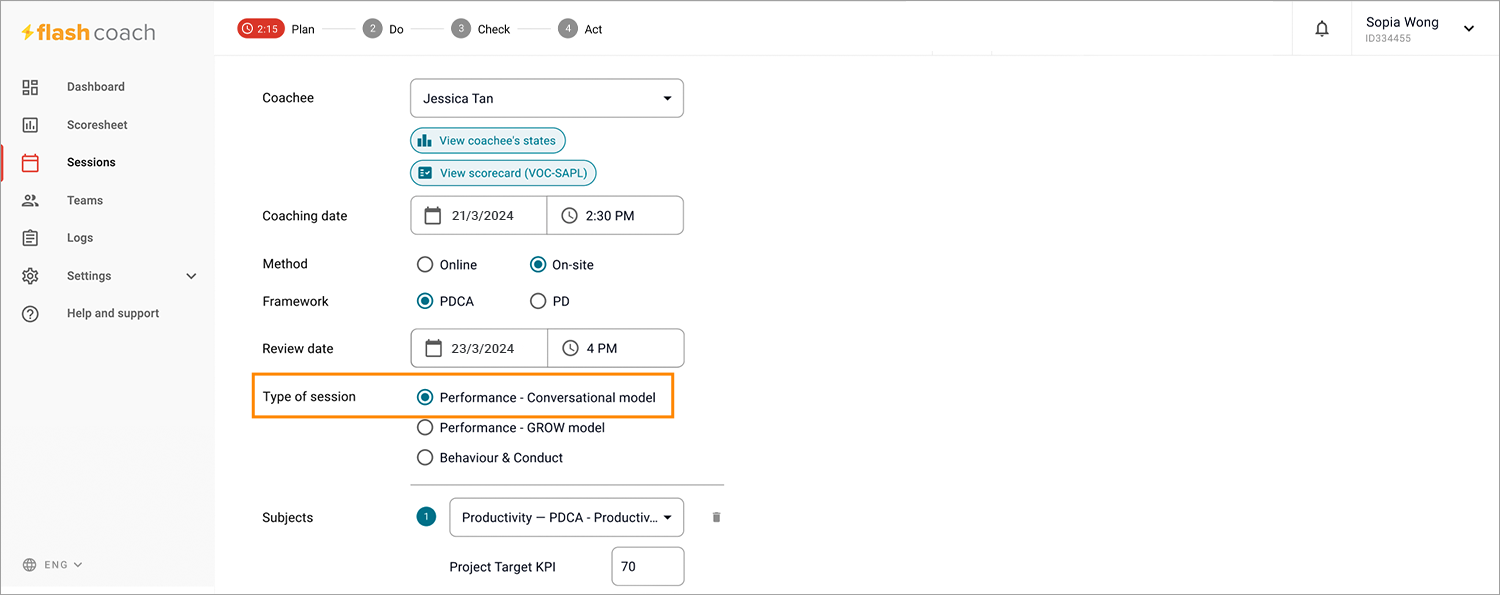Click the Project Target KPI field
The image size is (1500, 595).
pyautogui.click(x=648, y=566)
